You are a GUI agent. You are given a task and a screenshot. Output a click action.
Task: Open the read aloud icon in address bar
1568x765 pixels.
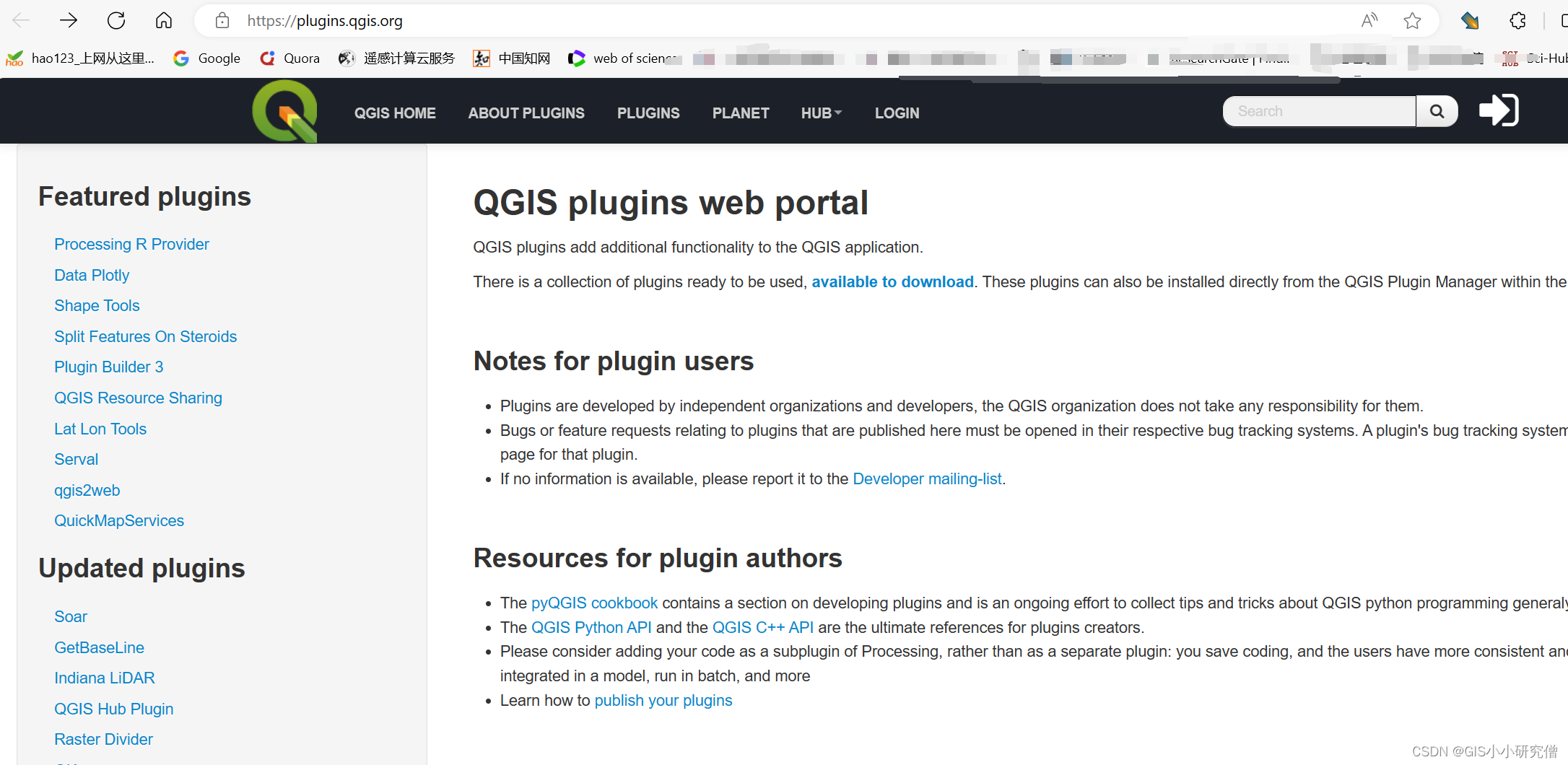(1369, 20)
